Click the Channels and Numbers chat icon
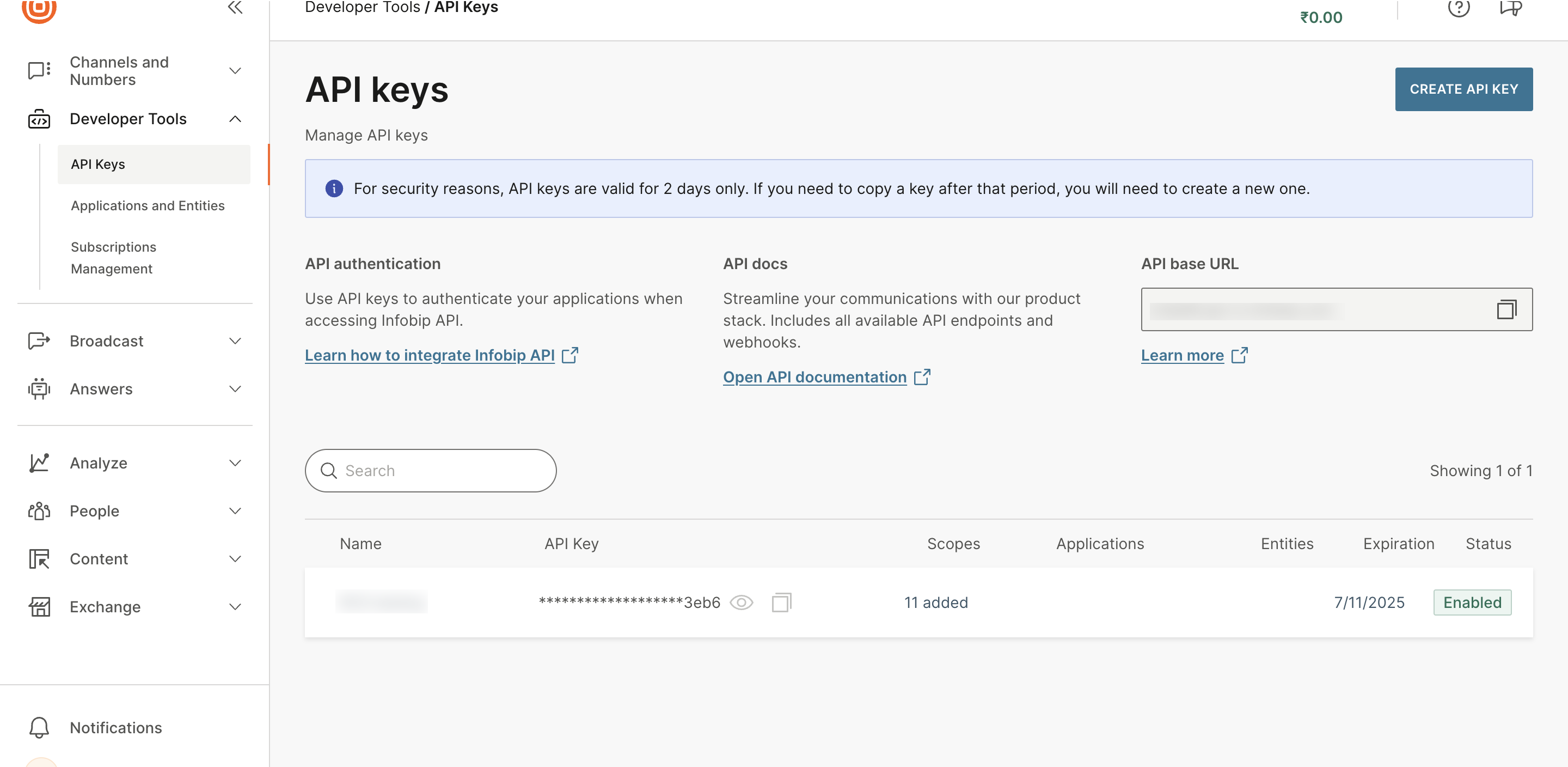 [x=39, y=71]
